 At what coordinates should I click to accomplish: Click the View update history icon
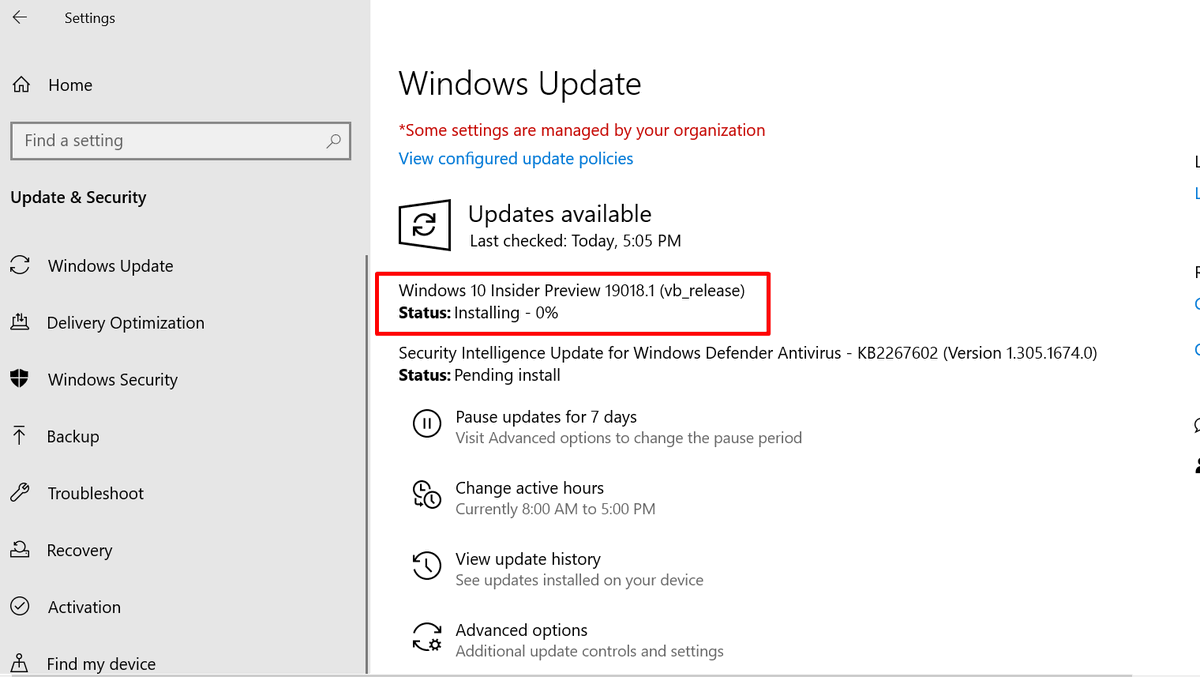coord(427,566)
